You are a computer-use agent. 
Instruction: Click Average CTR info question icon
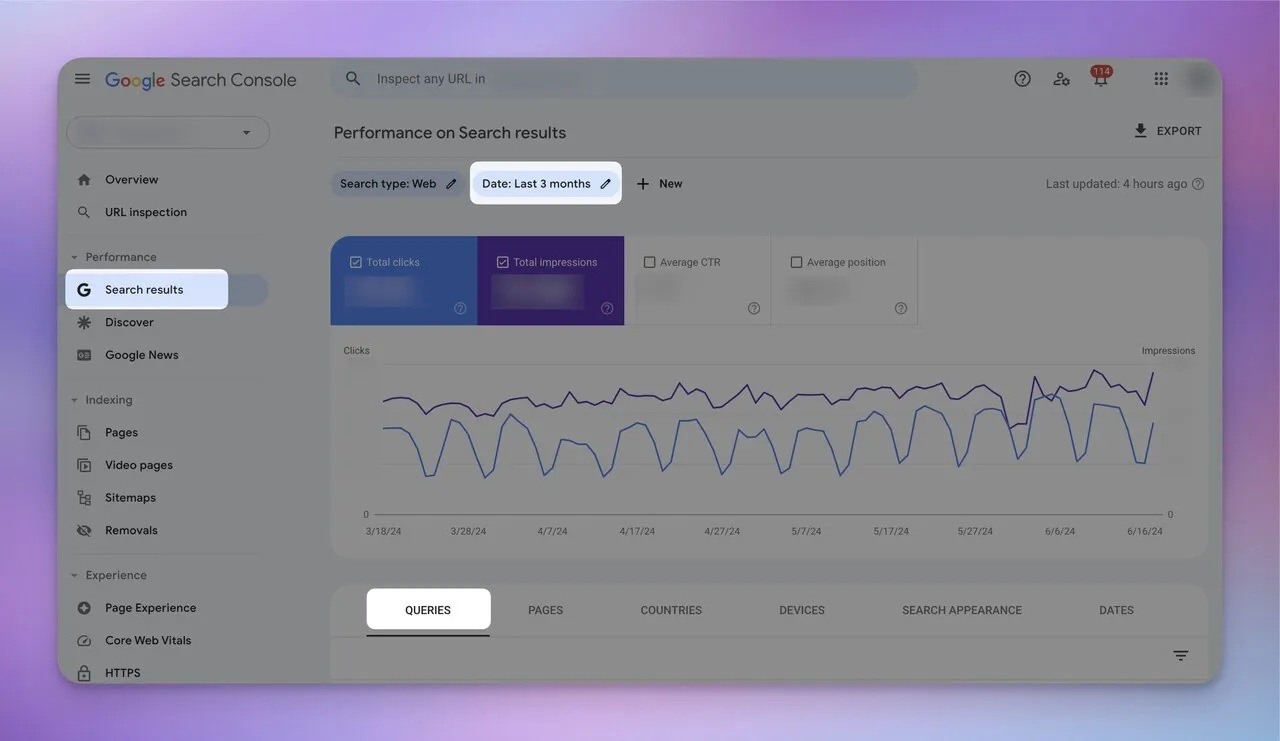[754, 308]
